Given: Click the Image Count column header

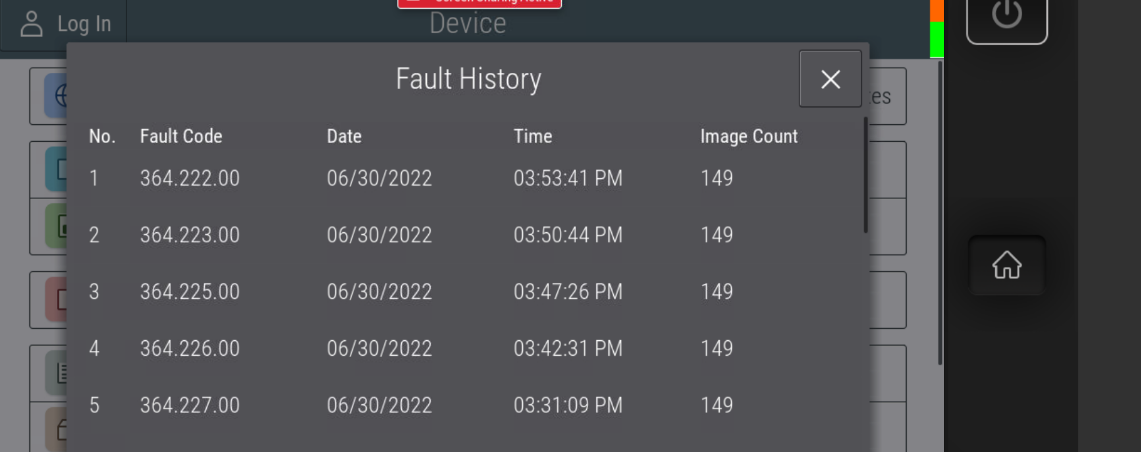Looking at the screenshot, I should (749, 137).
